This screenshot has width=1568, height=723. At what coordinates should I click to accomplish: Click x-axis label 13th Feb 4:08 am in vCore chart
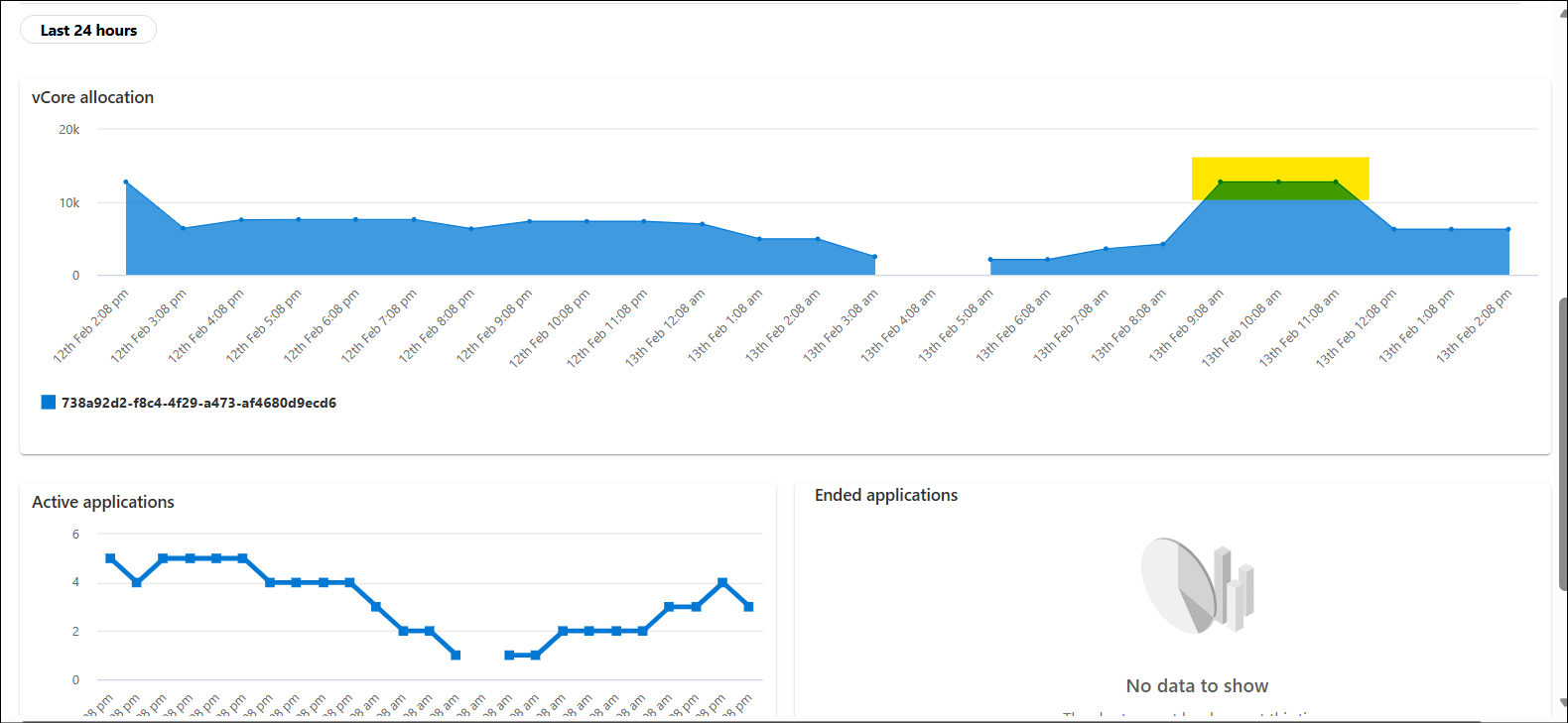(x=898, y=325)
